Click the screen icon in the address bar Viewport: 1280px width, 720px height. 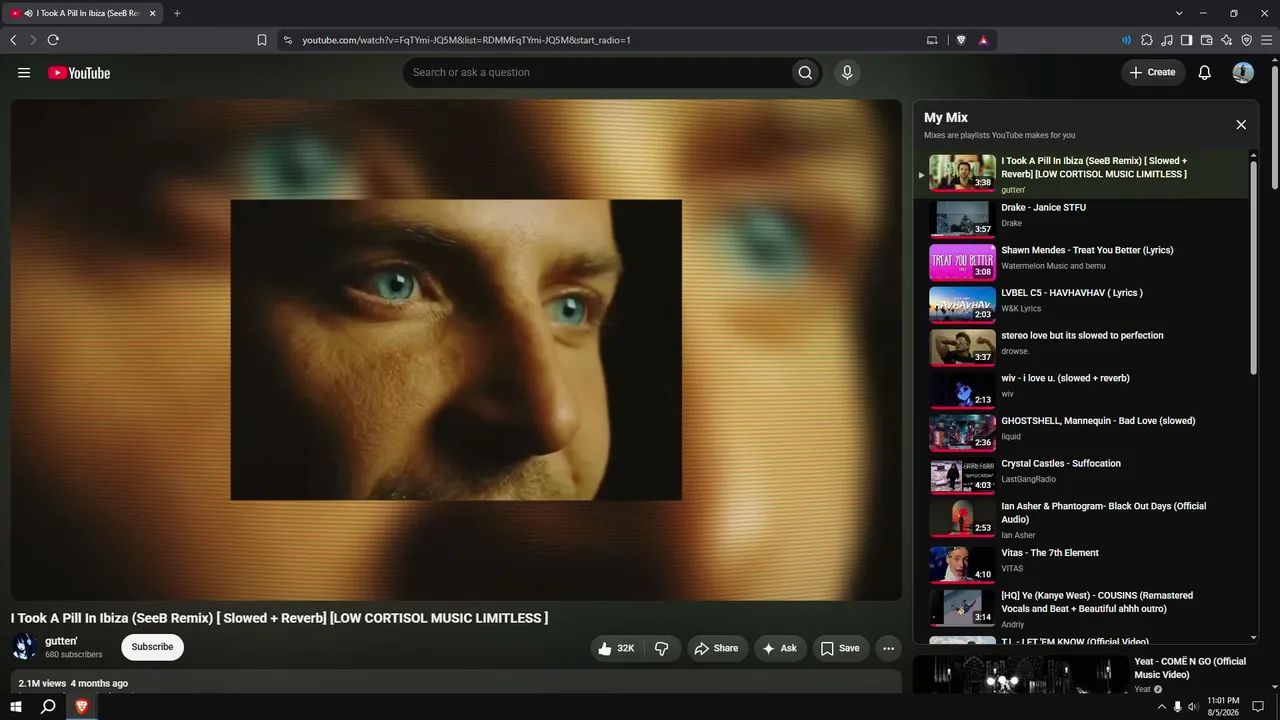click(x=932, y=40)
